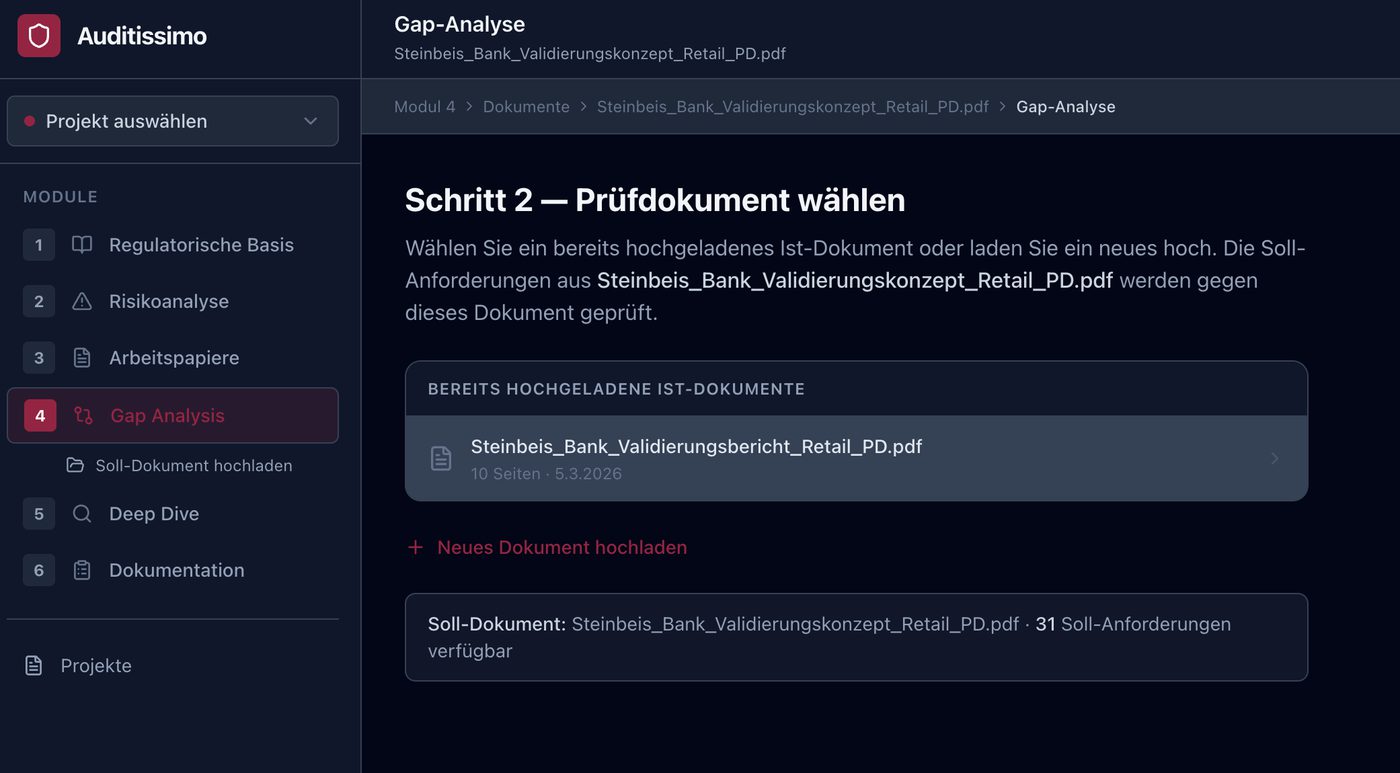The width and height of the screenshot is (1400, 773).
Task: Expand the Validierungsbericht entry via its chevron
Action: (1274, 458)
